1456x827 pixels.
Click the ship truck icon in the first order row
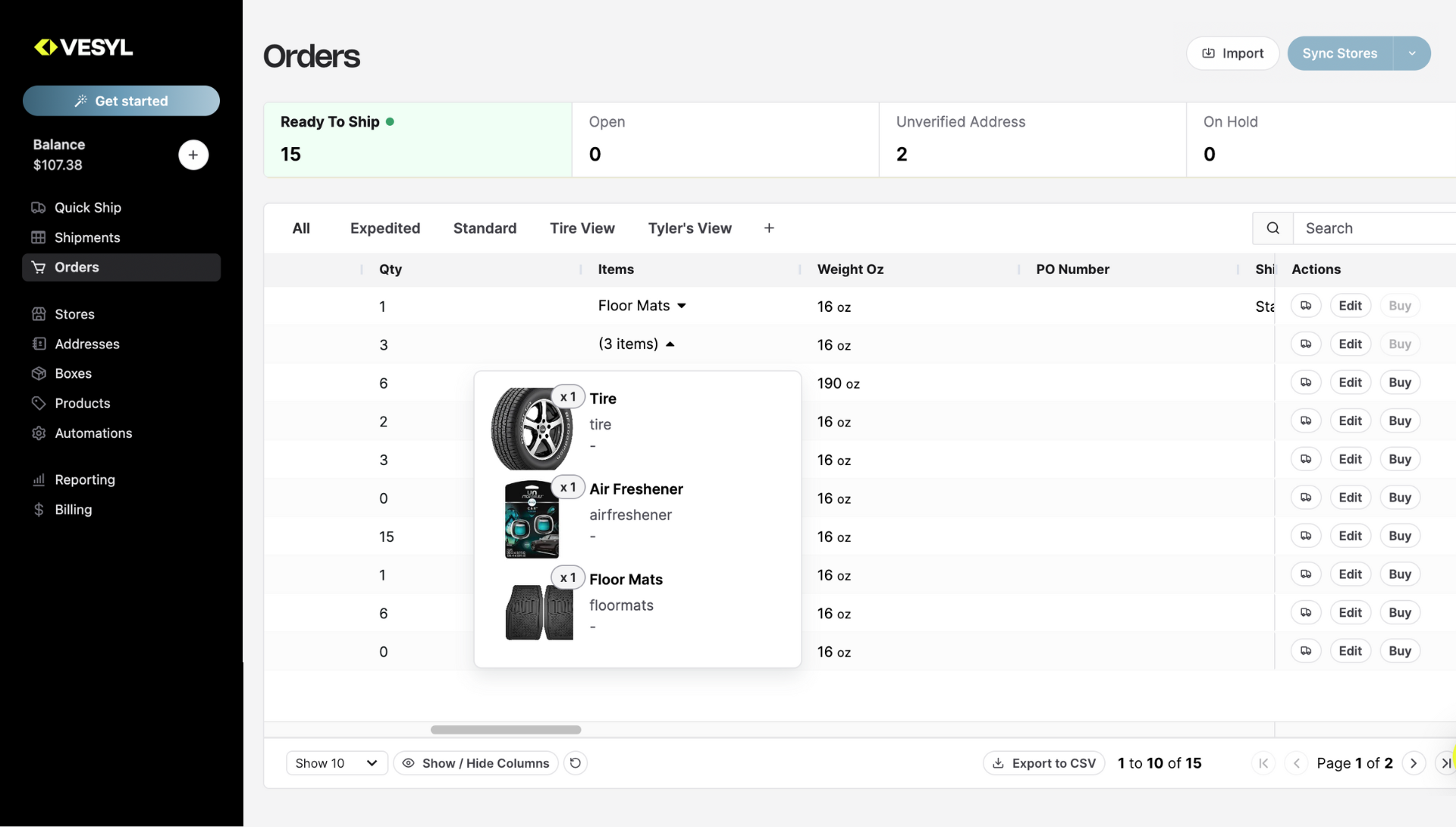click(x=1306, y=306)
